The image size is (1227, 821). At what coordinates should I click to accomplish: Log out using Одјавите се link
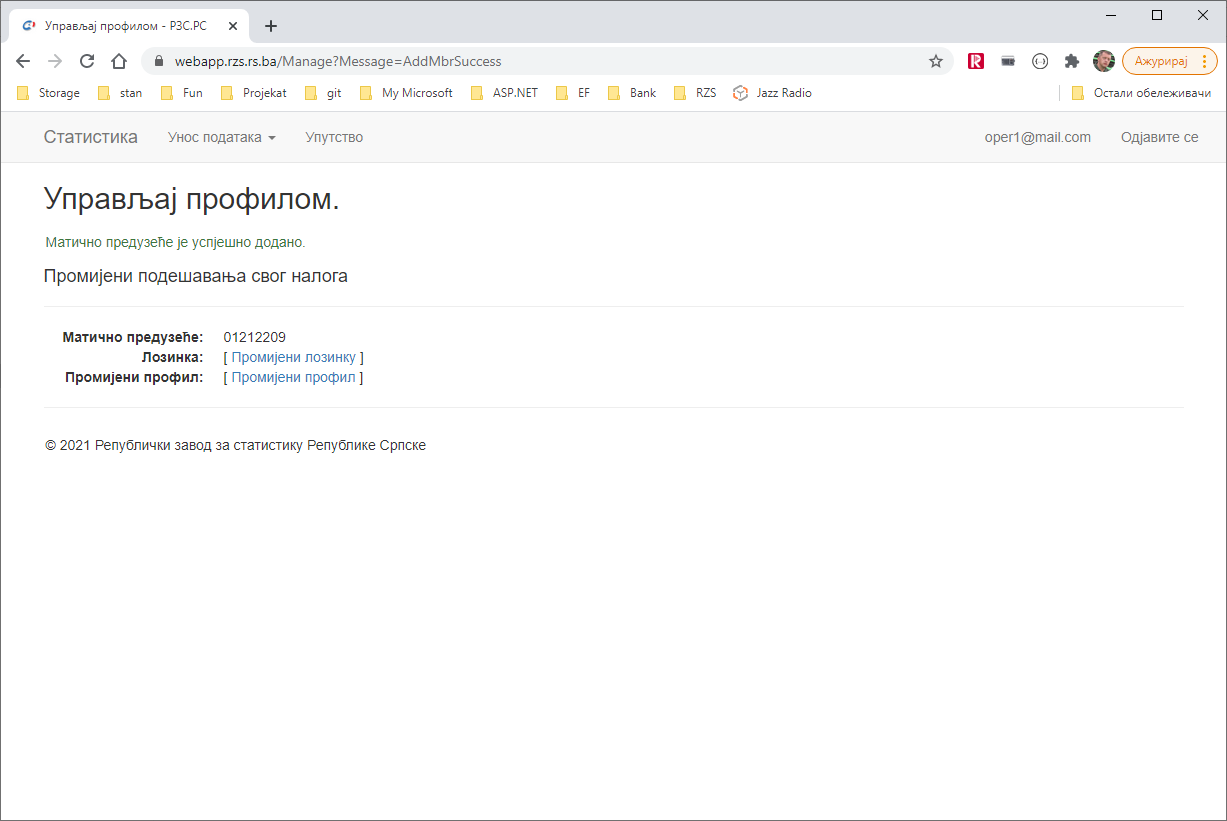1159,137
